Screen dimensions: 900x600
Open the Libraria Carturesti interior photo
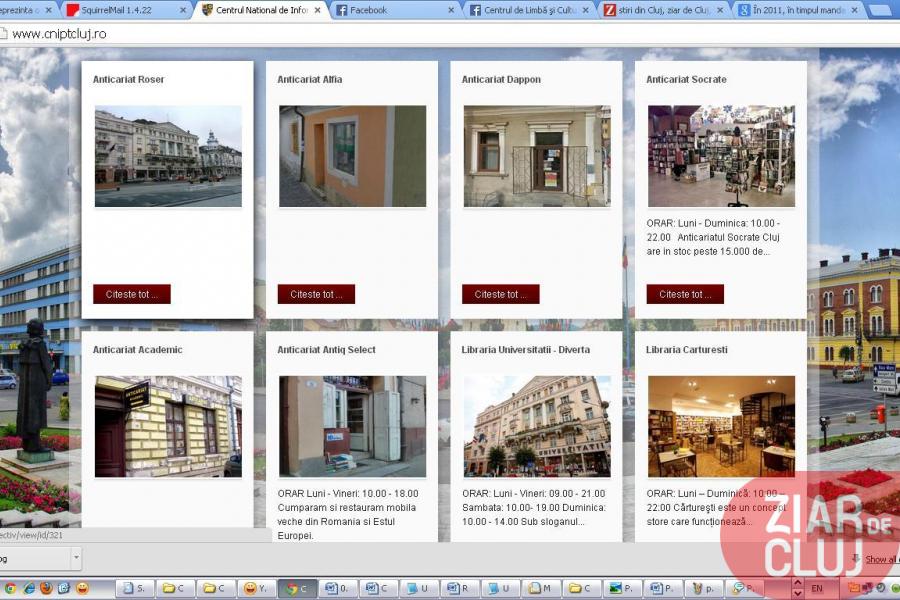click(x=721, y=427)
